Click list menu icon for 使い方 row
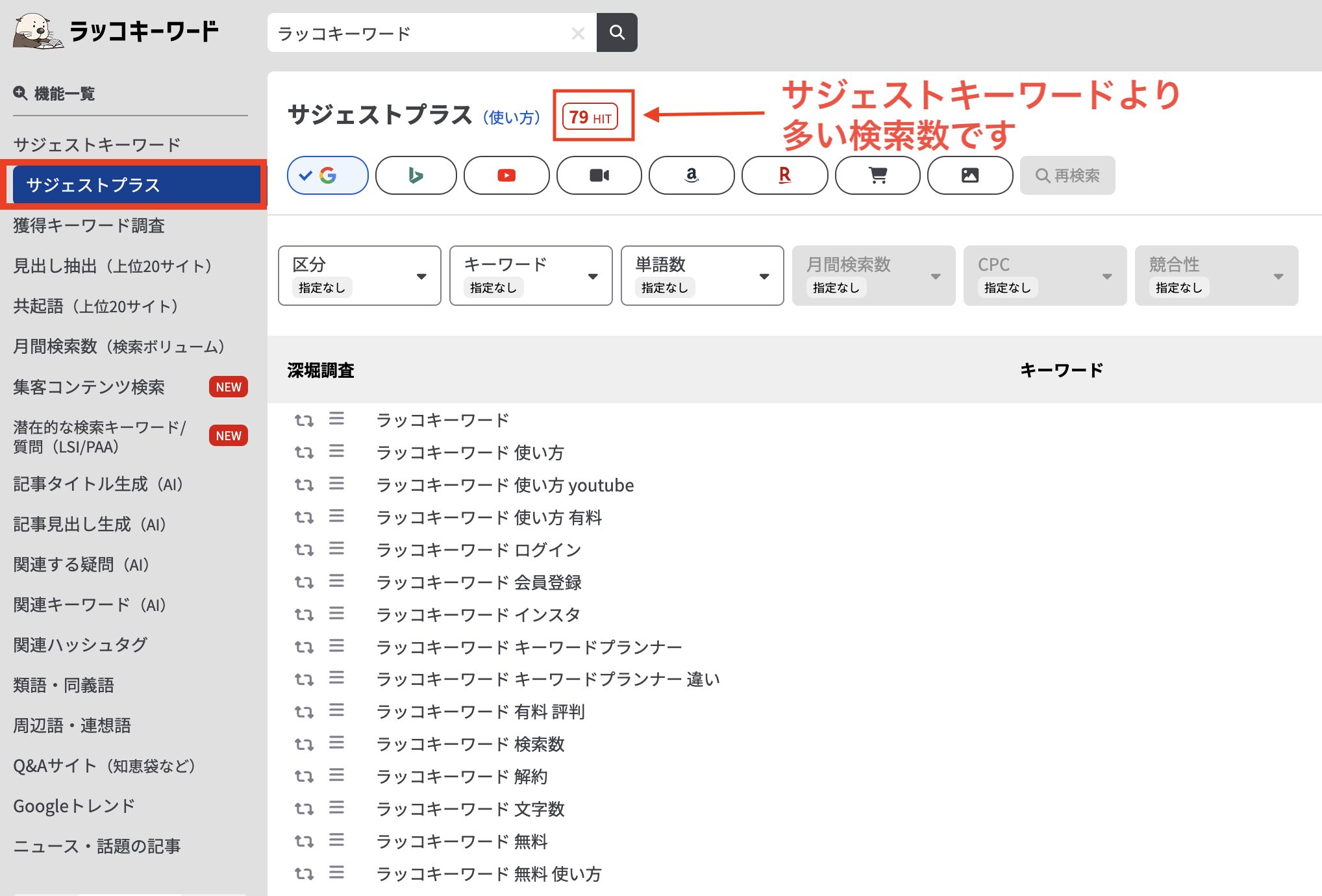Screen dimensions: 1322x896 pyautogui.click(x=336, y=451)
